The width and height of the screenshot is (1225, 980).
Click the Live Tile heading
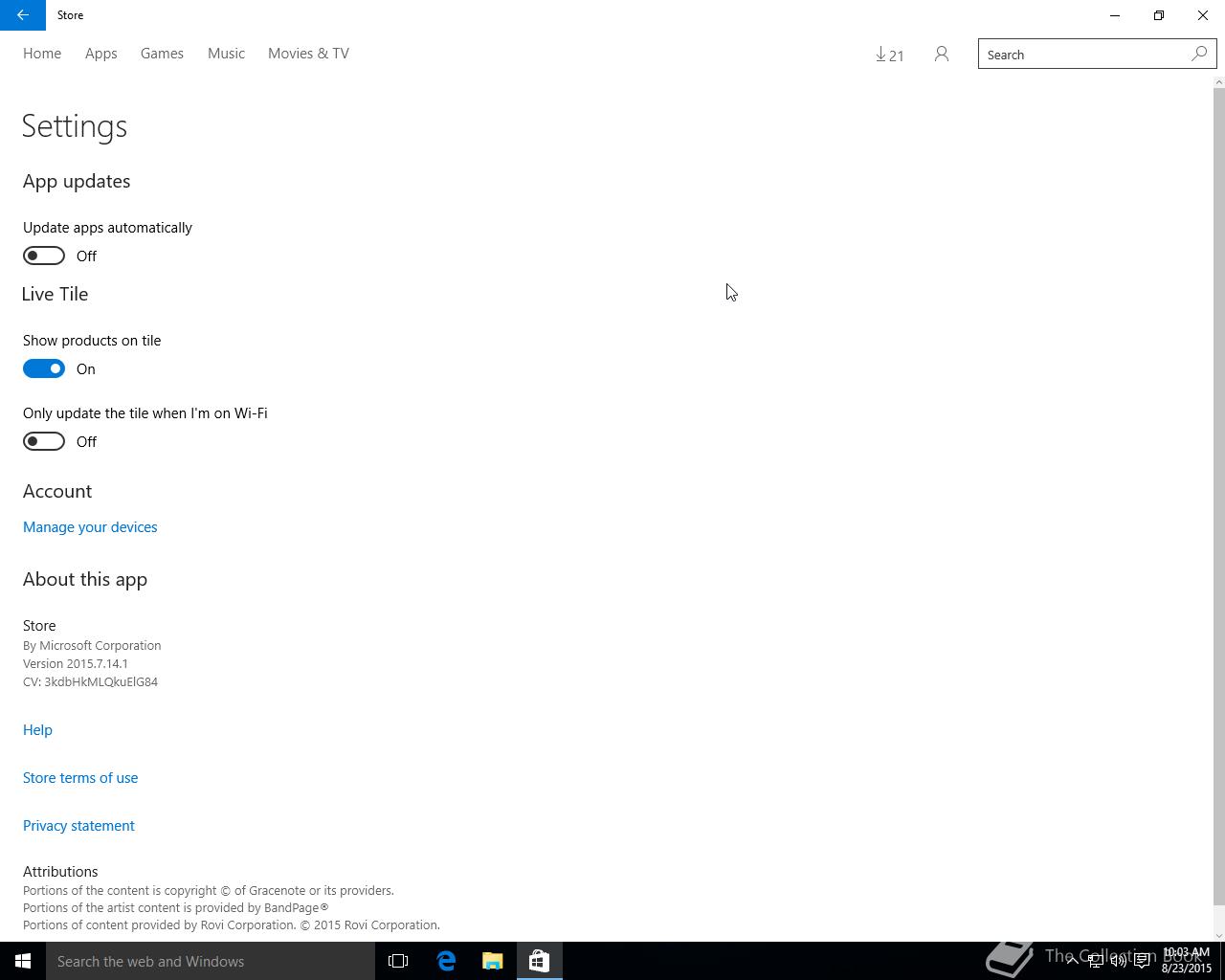click(55, 294)
